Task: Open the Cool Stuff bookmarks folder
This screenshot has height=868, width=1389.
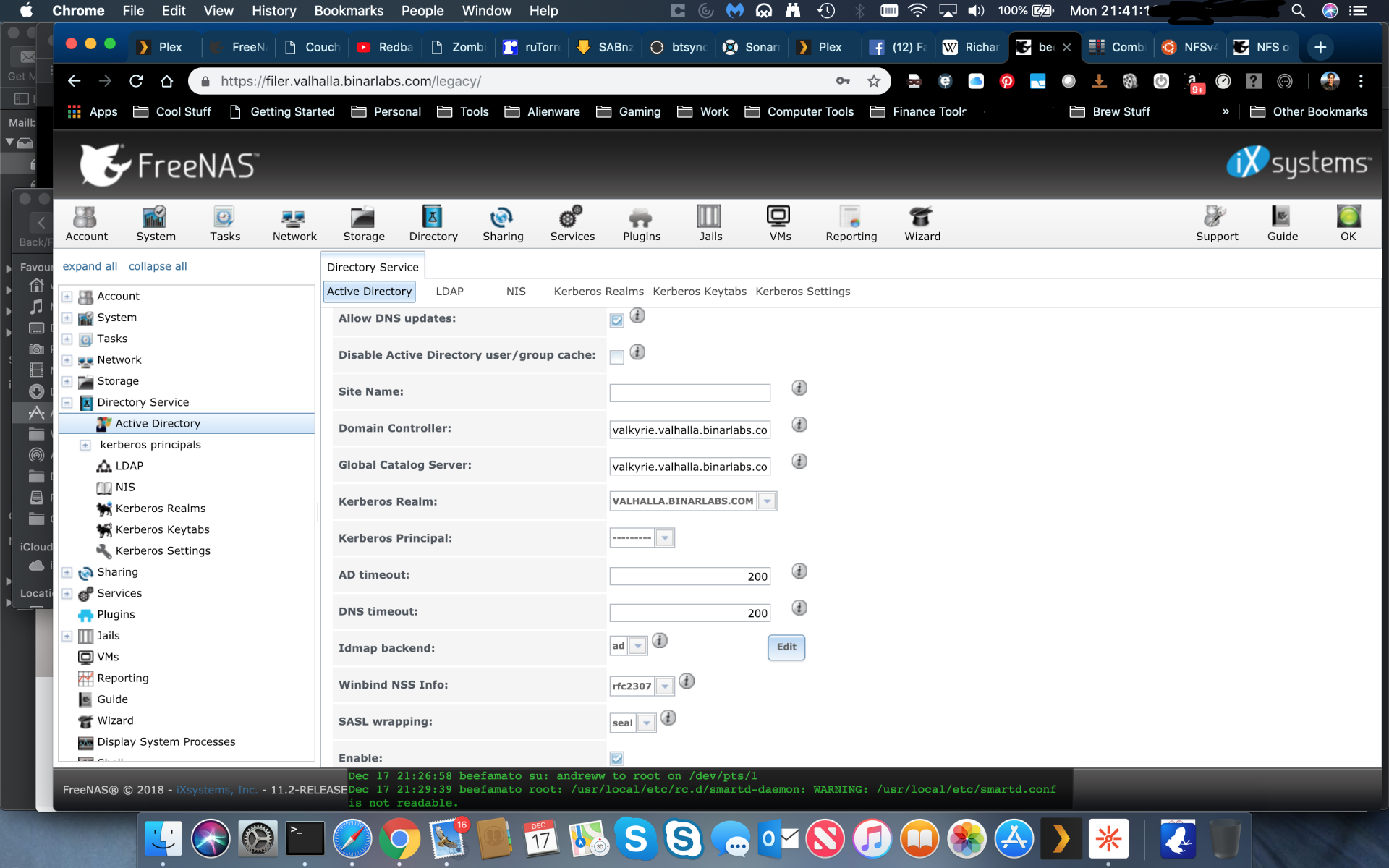Action: (x=172, y=111)
